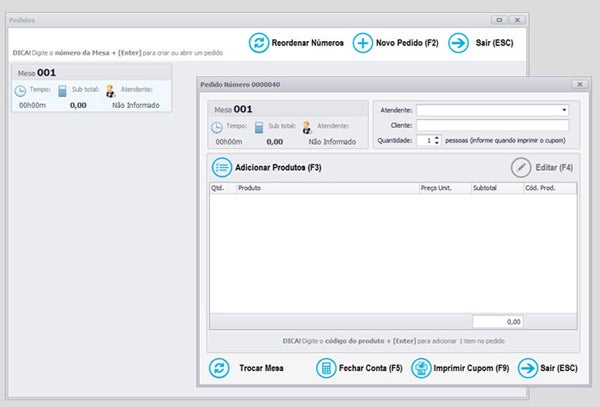Close the Pedidos window
The image size is (600, 407).
(x=517, y=20)
